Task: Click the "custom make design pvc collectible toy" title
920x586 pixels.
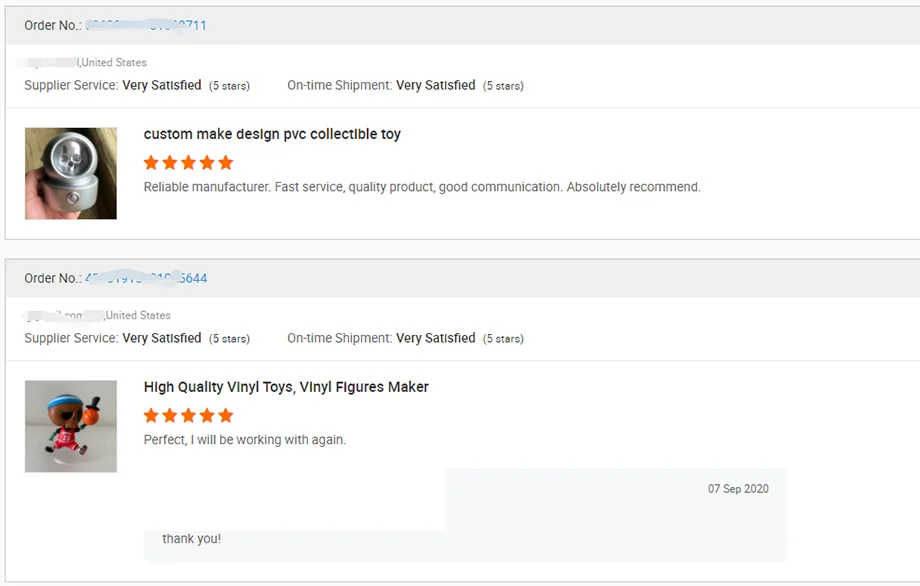Action: [x=272, y=134]
